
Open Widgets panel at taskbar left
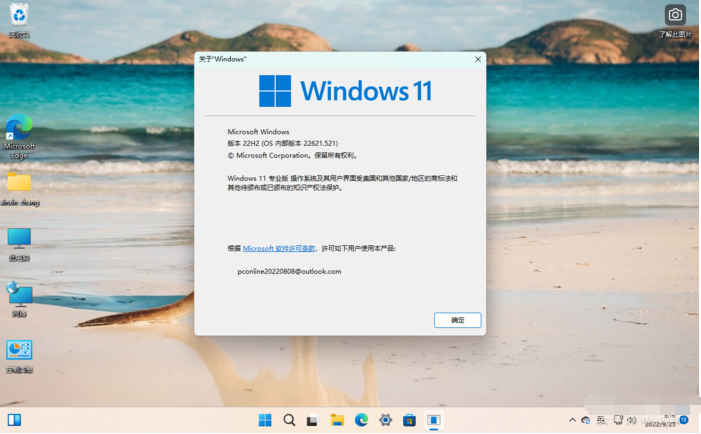coord(15,420)
